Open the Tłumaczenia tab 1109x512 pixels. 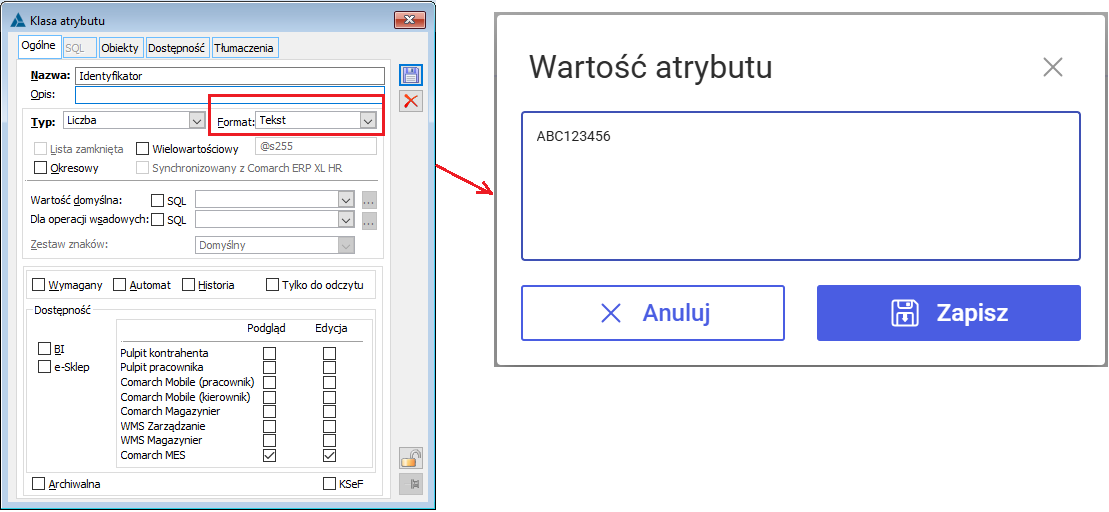tap(244, 48)
